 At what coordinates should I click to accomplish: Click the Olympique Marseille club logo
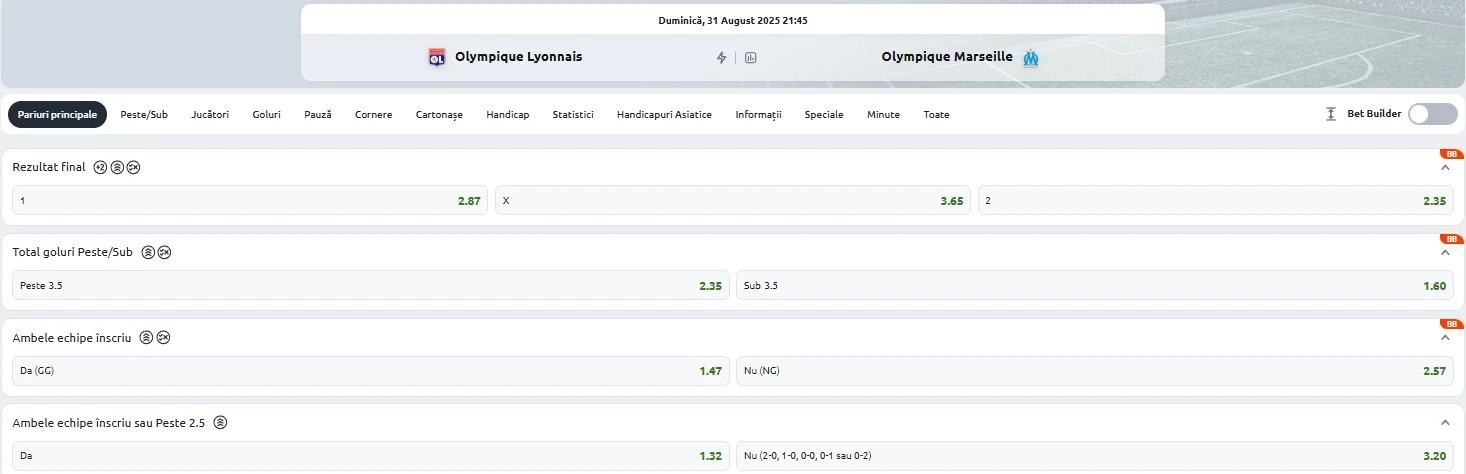pyautogui.click(x=1031, y=58)
